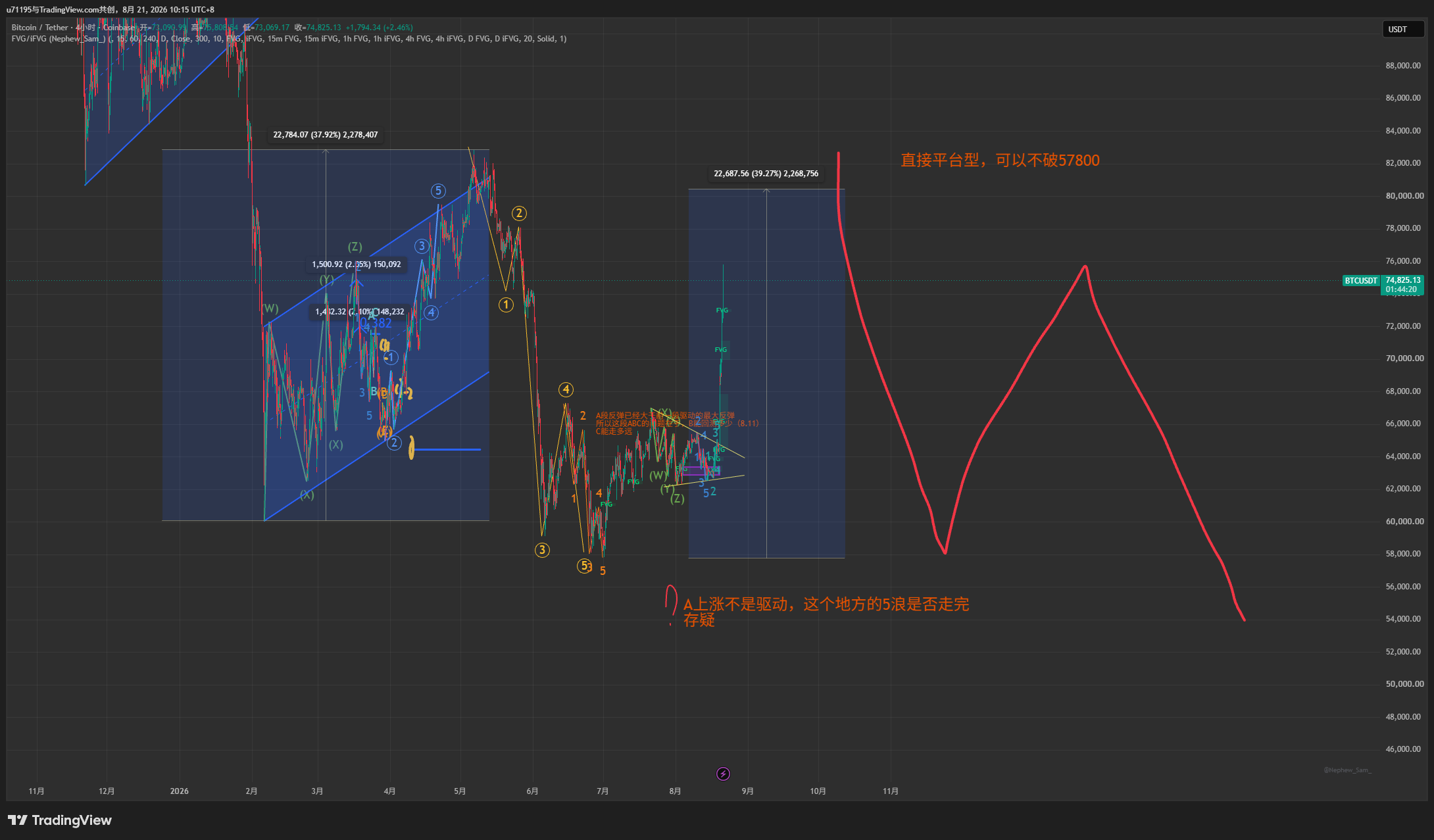Image resolution: width=1434 pixels, height=840 pixels.
Task: Click the 54,000.00 price axis label
Action: tap(1403, 619)
